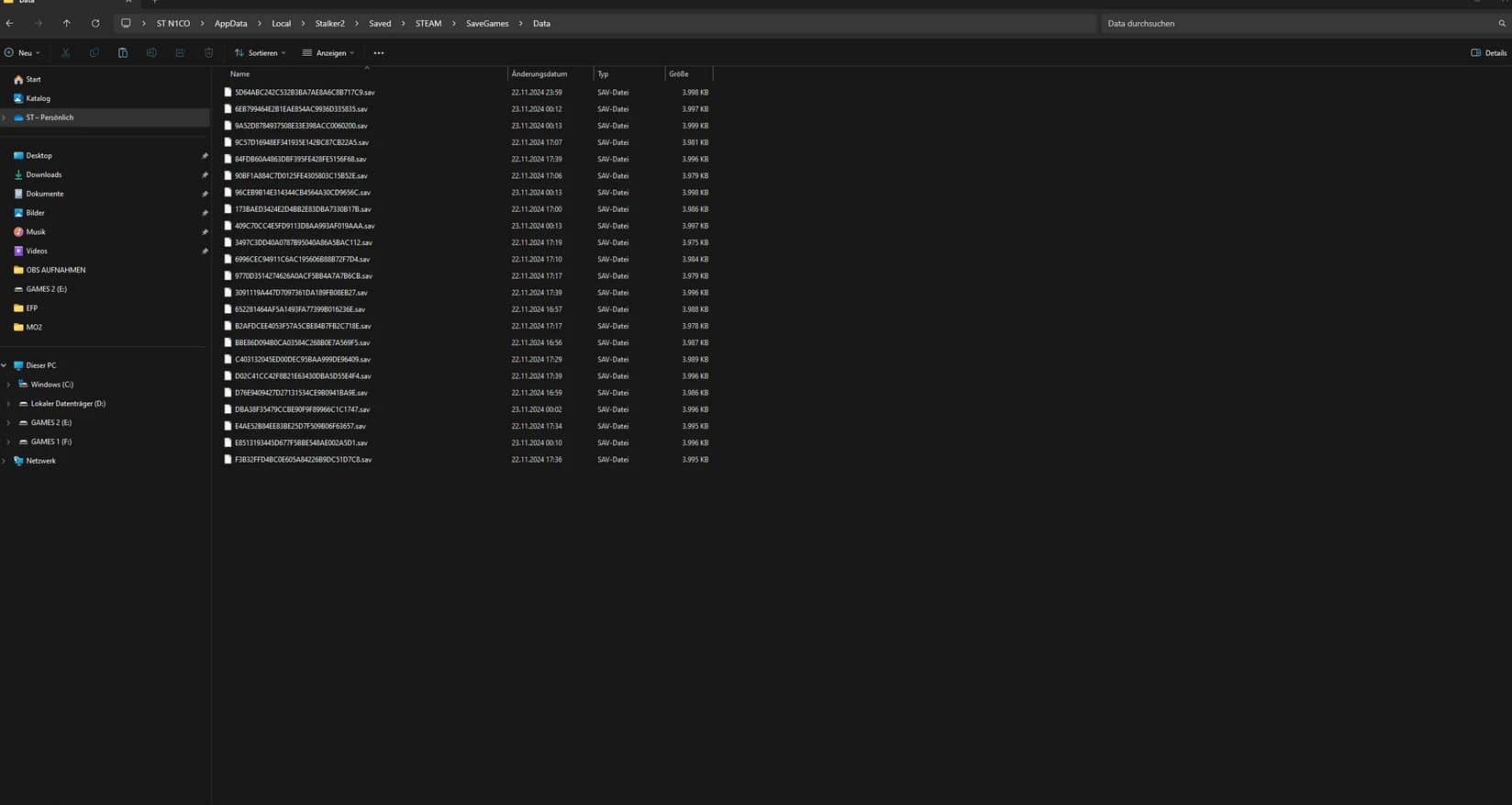Expand GAMES 1 (F:) drive node
Image resolution: width=1512 pixels, height=805 pixels.
coord(8,442)
